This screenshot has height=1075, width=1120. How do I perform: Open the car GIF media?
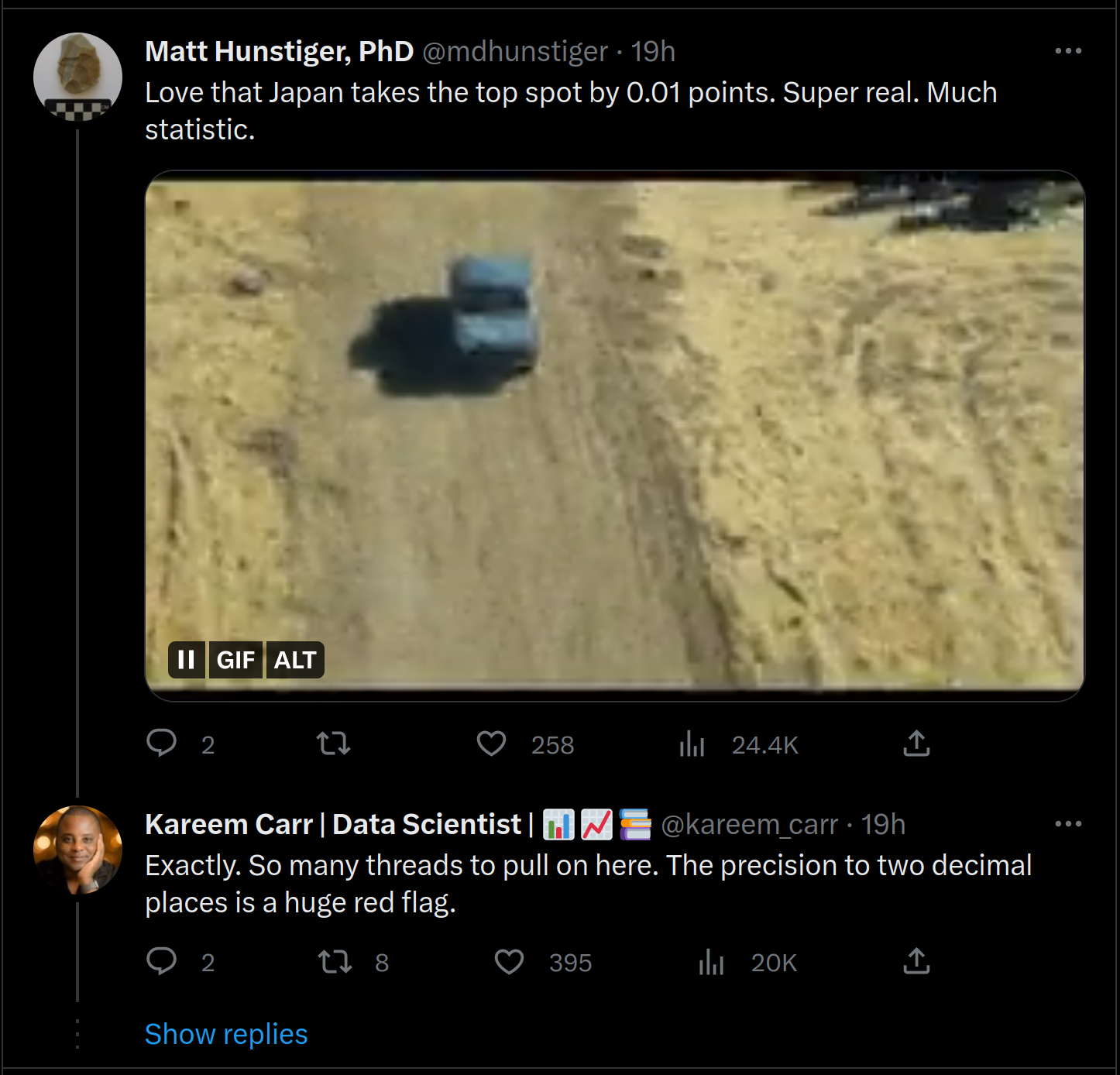point(614,435)
